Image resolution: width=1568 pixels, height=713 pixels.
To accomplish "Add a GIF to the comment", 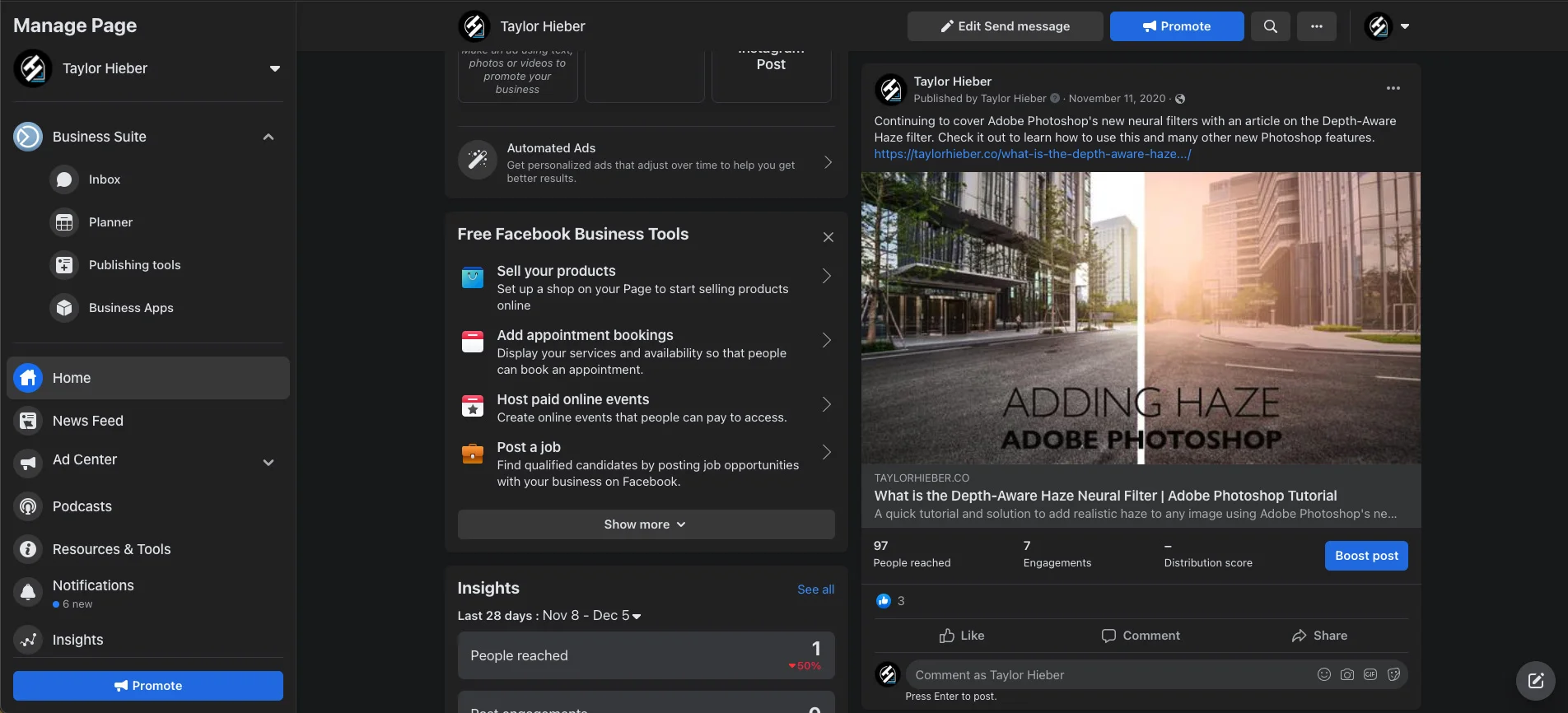I will (1370, 674).
